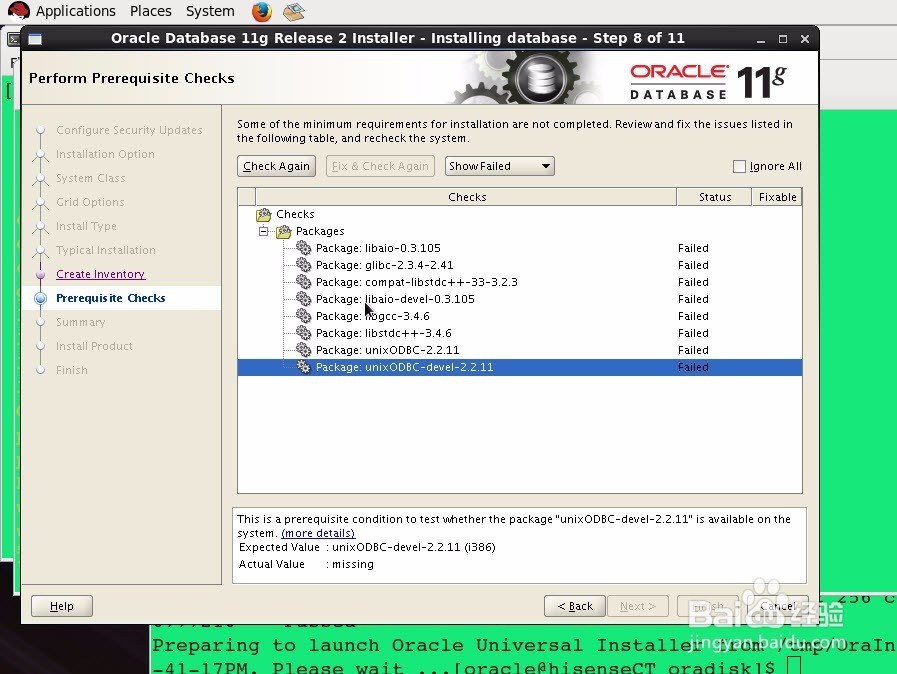Open the Show Failed dropdown

coord(499,166)
